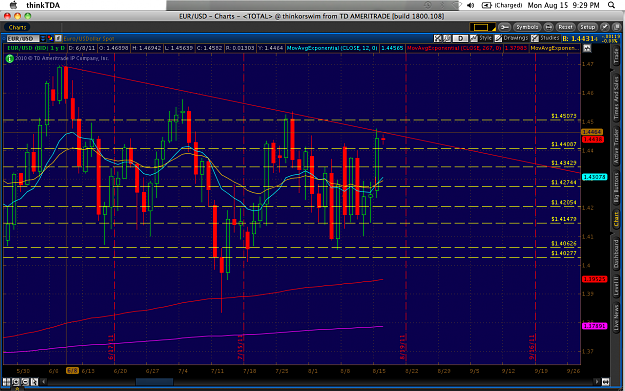Open the Charts tab
625x391 pixels.
point(17,27)
